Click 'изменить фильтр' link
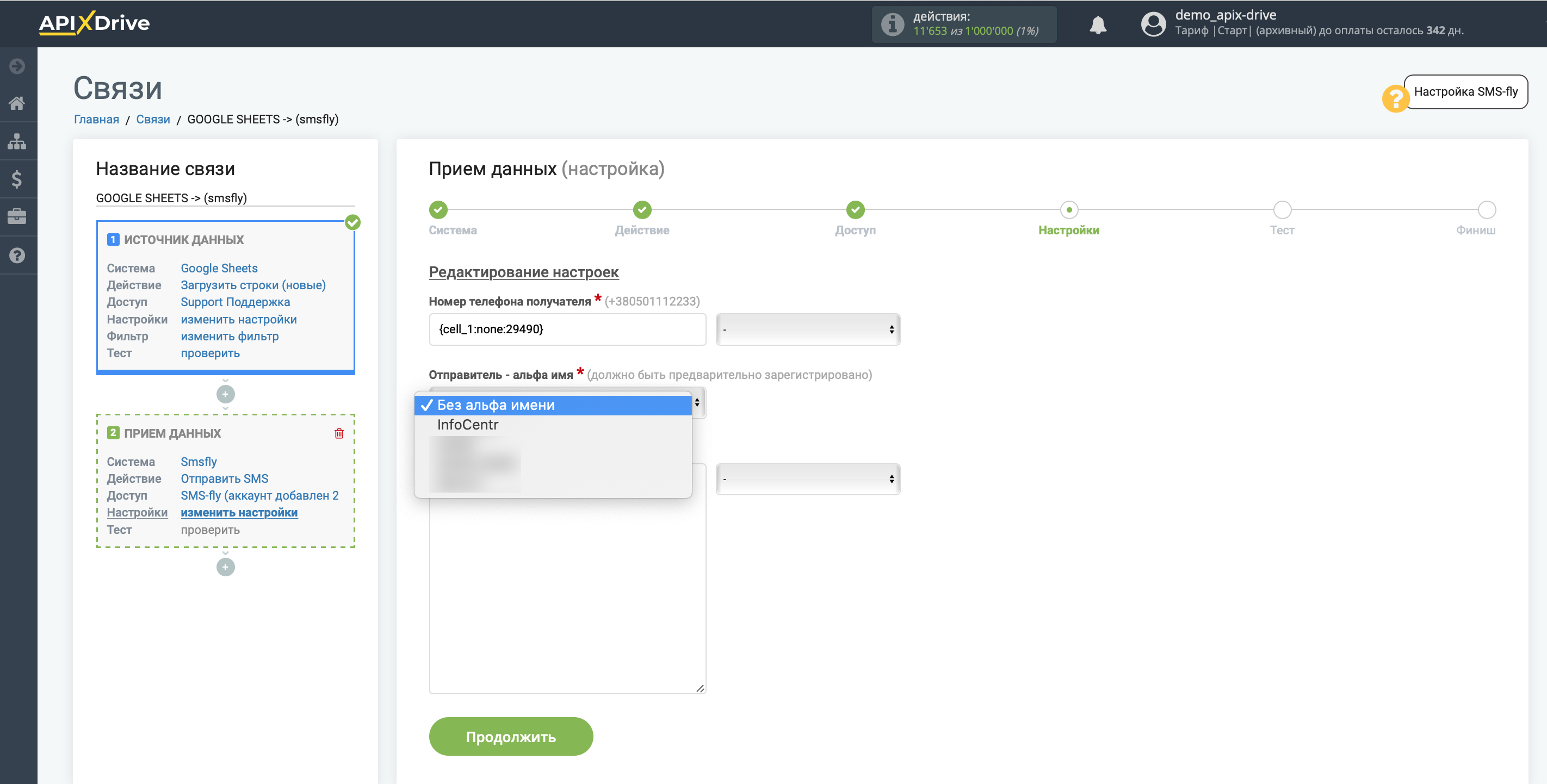The height and width of the screenshot is (784, 1547). point(230,336)
